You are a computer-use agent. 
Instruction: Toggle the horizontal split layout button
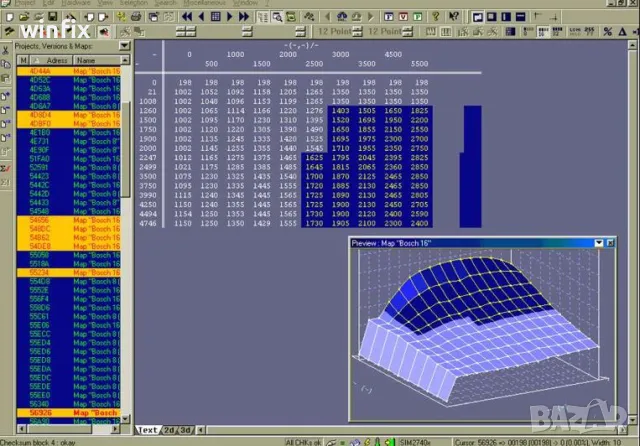pyautogui.click(x=520, y=17)
